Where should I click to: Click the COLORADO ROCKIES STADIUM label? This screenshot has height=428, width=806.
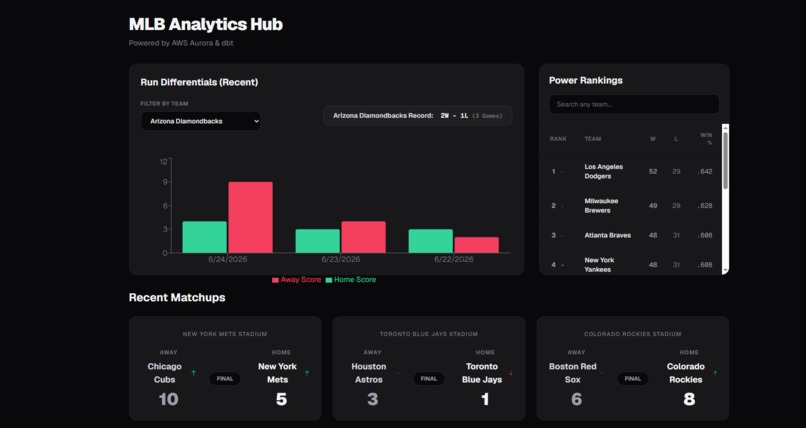tap(633, 334)
